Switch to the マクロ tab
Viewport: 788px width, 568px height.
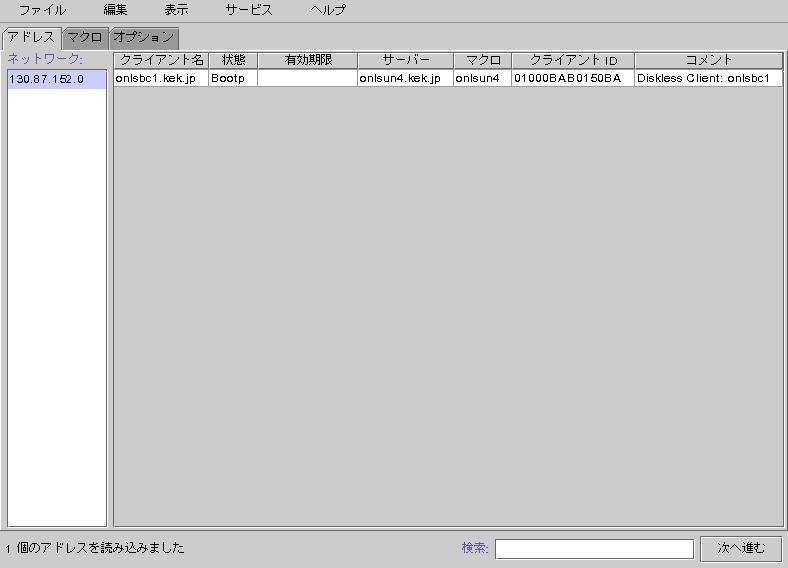pyautogui.click(x=84, y=38)
